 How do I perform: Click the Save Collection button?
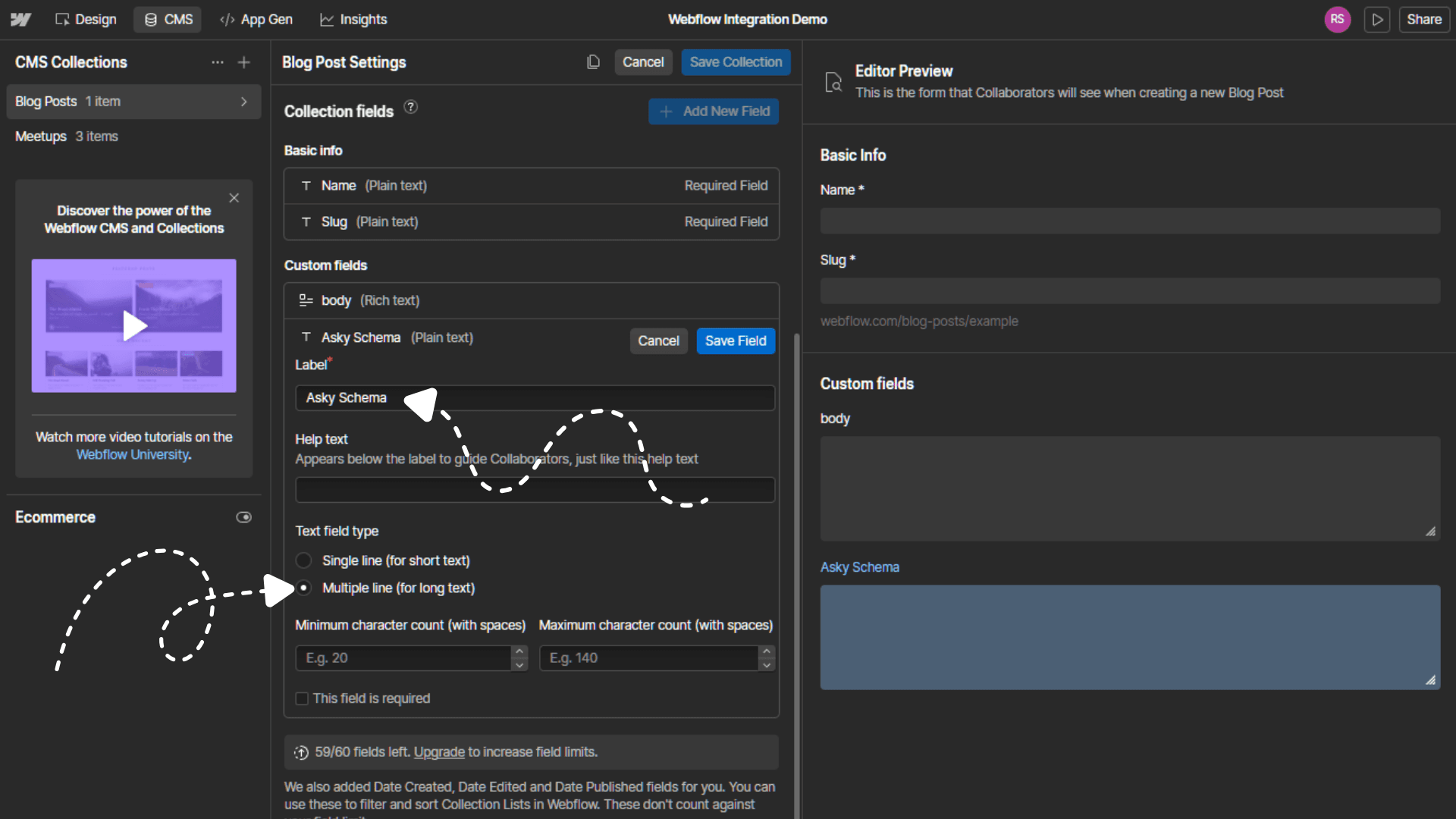(x=736, y=62)
